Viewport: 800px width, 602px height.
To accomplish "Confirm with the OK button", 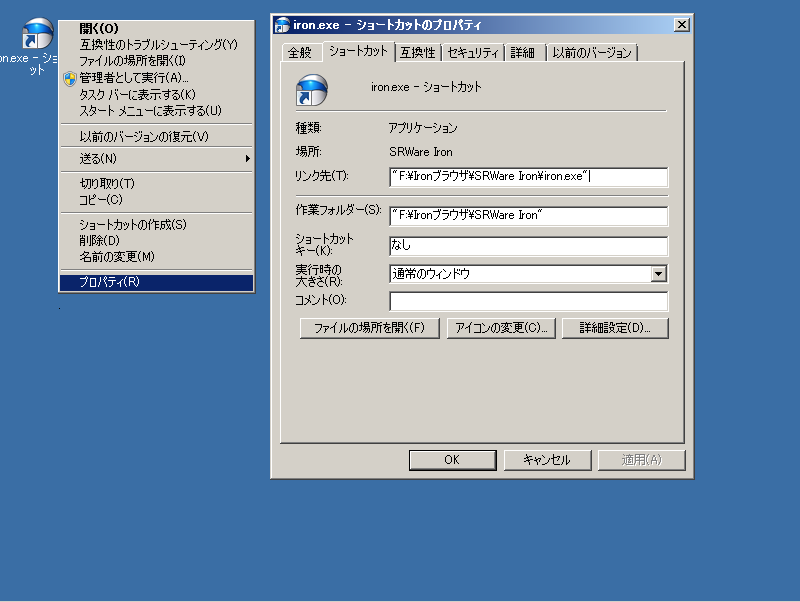I will pos(452,460).
